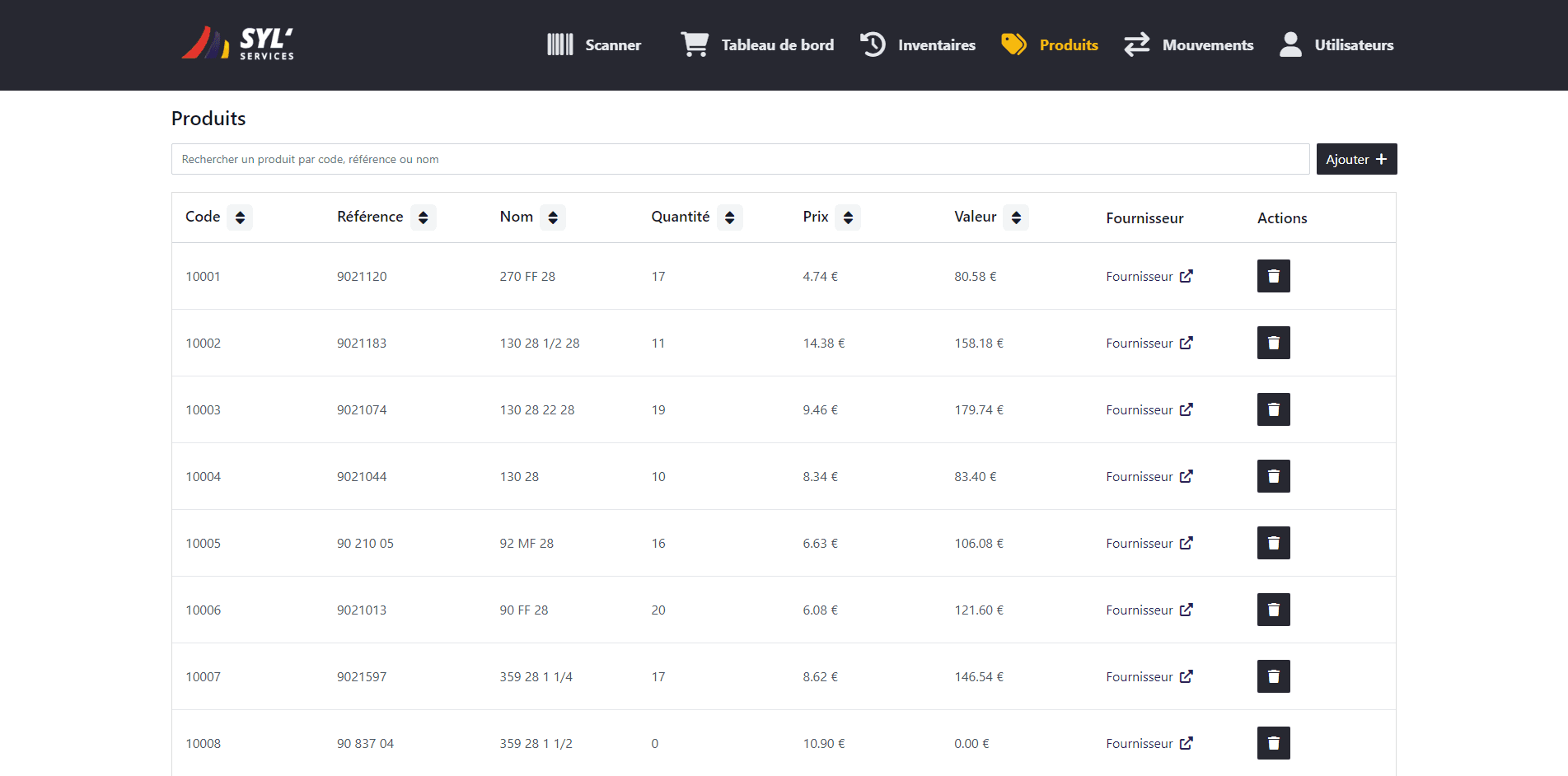
Task: Focus the product search field
Action: click(x=740, y=159)
